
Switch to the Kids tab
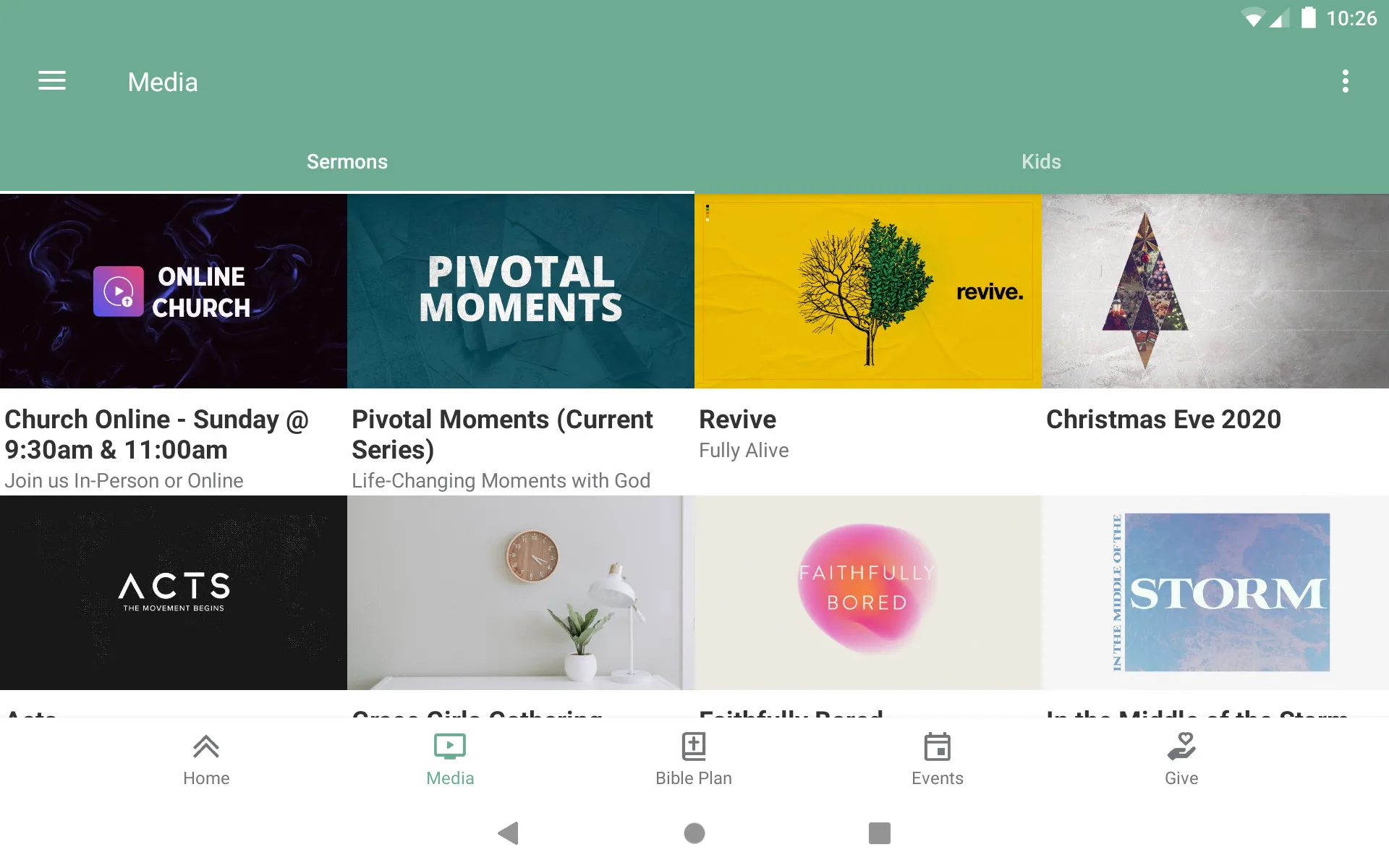(1041, 161)
